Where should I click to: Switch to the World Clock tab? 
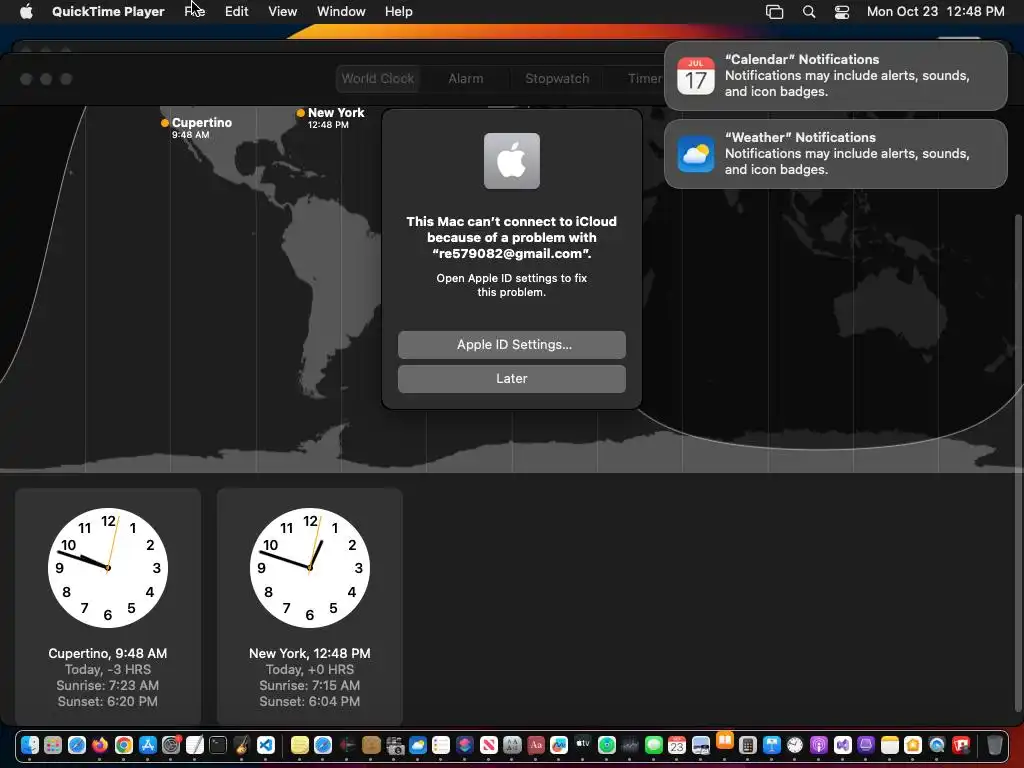(x=377, y=78)
